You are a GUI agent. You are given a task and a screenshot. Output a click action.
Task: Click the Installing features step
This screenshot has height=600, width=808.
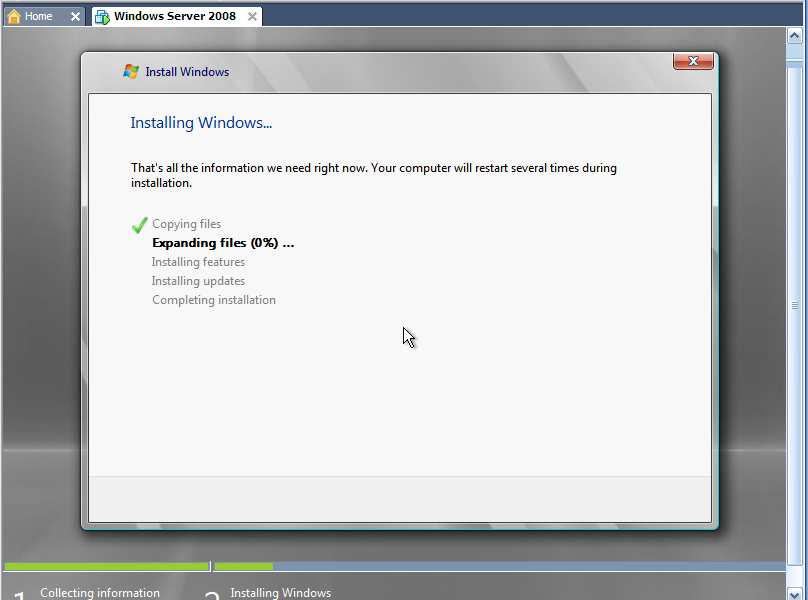point(198,262)
